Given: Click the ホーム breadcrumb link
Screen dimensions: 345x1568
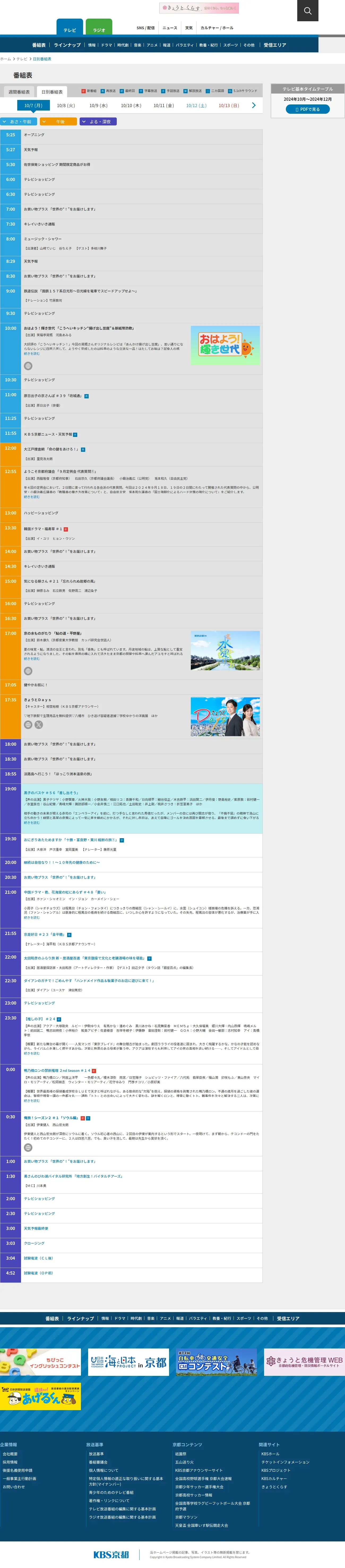Looking at the screenshot, I should click(x=6, y=59).
